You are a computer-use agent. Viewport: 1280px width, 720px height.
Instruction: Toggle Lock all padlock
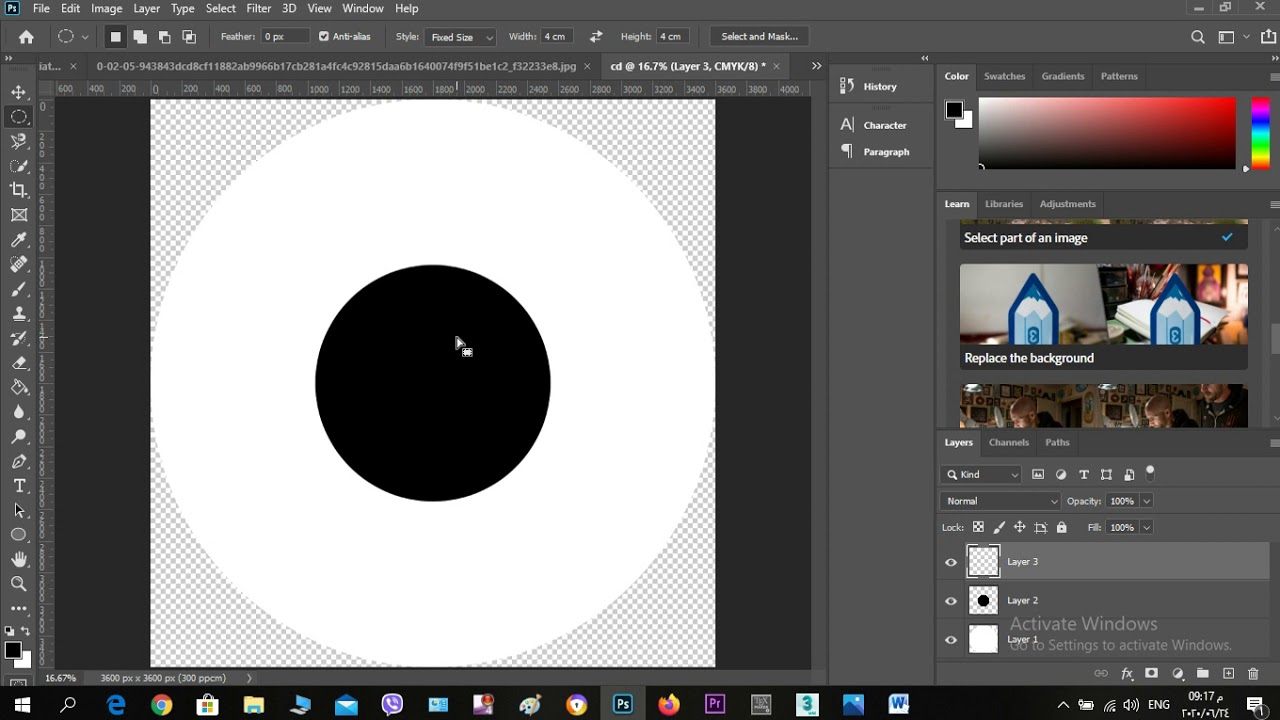click(x=1062, y=528)
